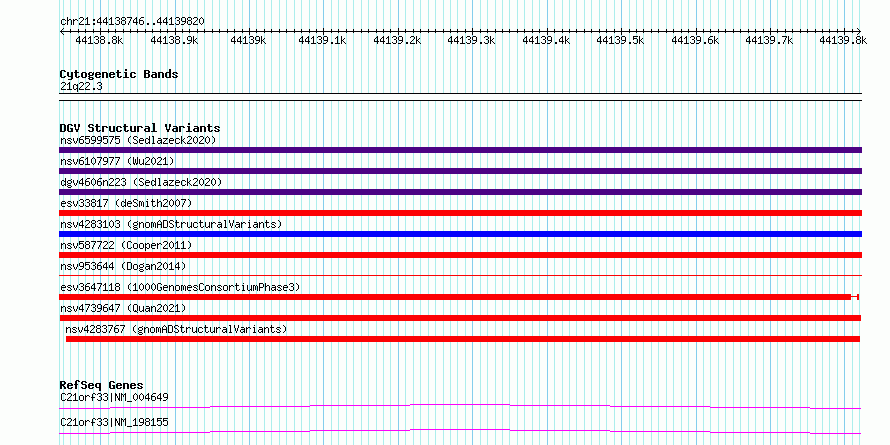The width and height of the screenshot is (890, 445).
Task: Open esv3647118 (1000GenomesConsortiumPhase3) label
Action: 180,288
